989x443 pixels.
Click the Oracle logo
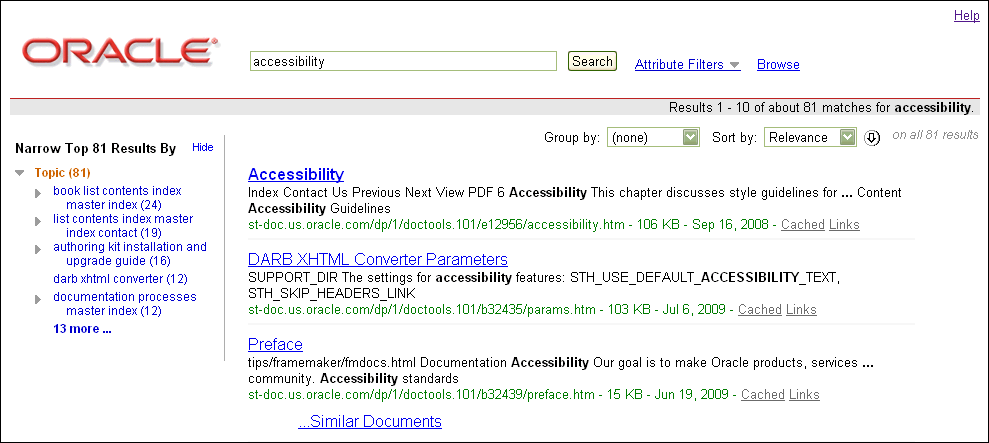click(x=120, y=51)
